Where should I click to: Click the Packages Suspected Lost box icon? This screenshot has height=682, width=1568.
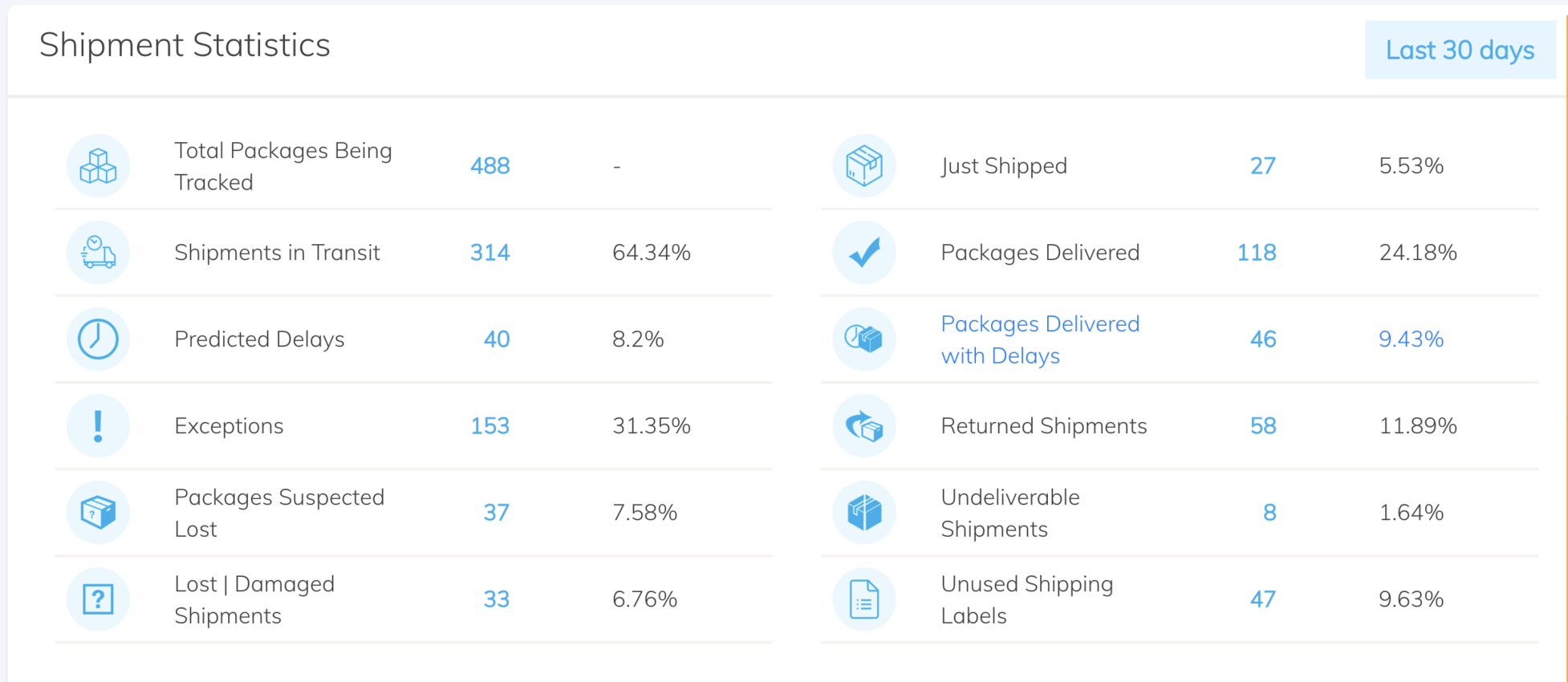click(x=98, y=513)
